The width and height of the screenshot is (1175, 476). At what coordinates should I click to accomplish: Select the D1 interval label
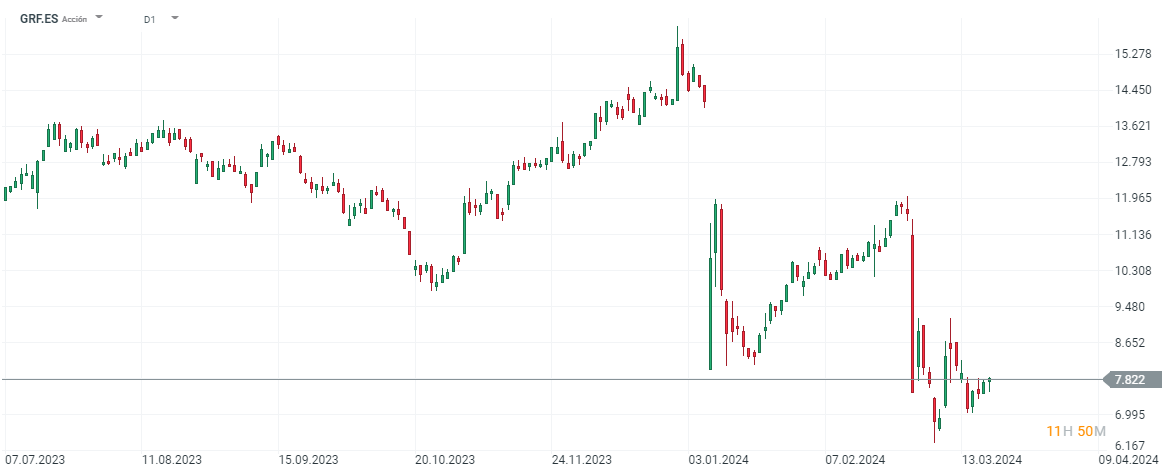click(149, 19)
